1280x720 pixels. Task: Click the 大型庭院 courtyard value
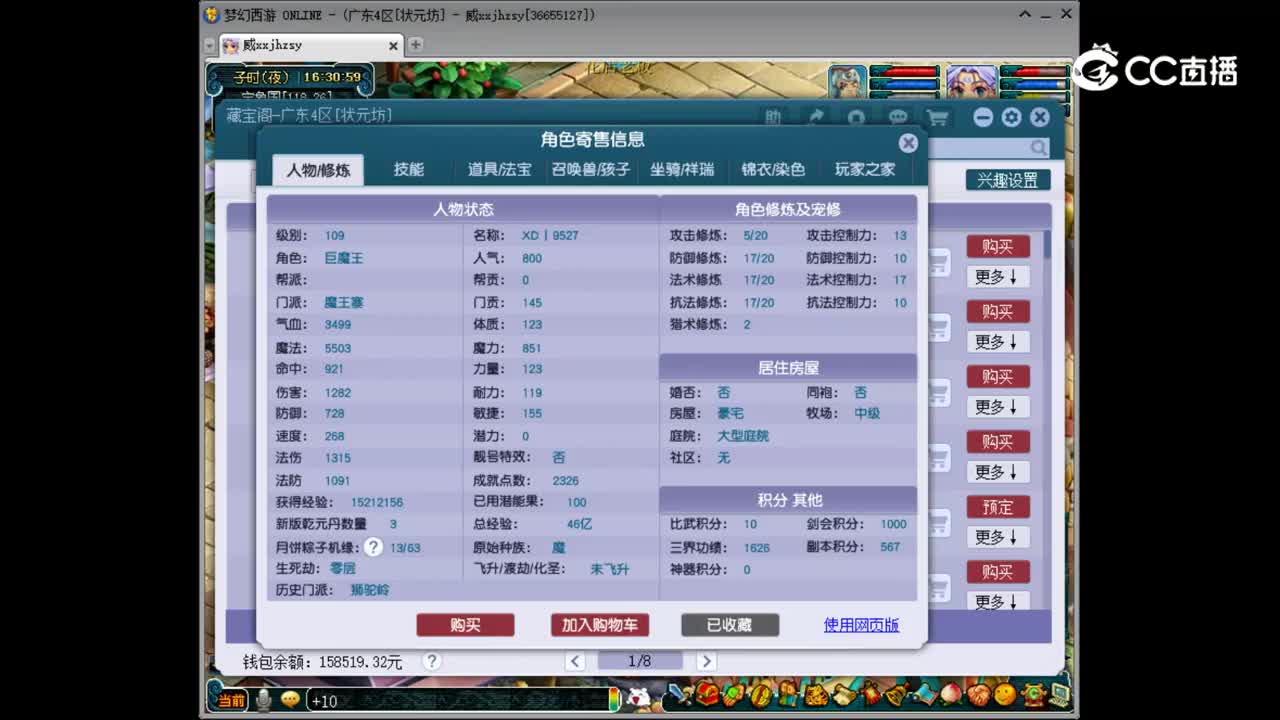point(743,436)
